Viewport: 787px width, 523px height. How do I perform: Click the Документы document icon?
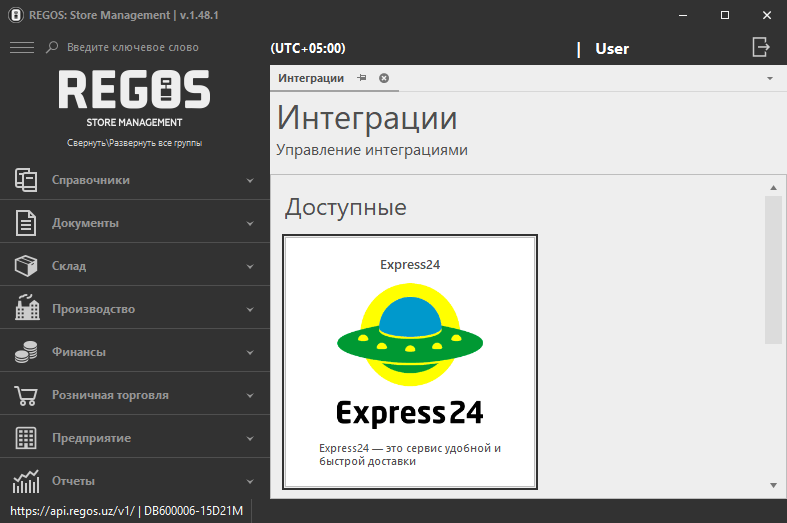pyautogui.click(x=26, y=223)
